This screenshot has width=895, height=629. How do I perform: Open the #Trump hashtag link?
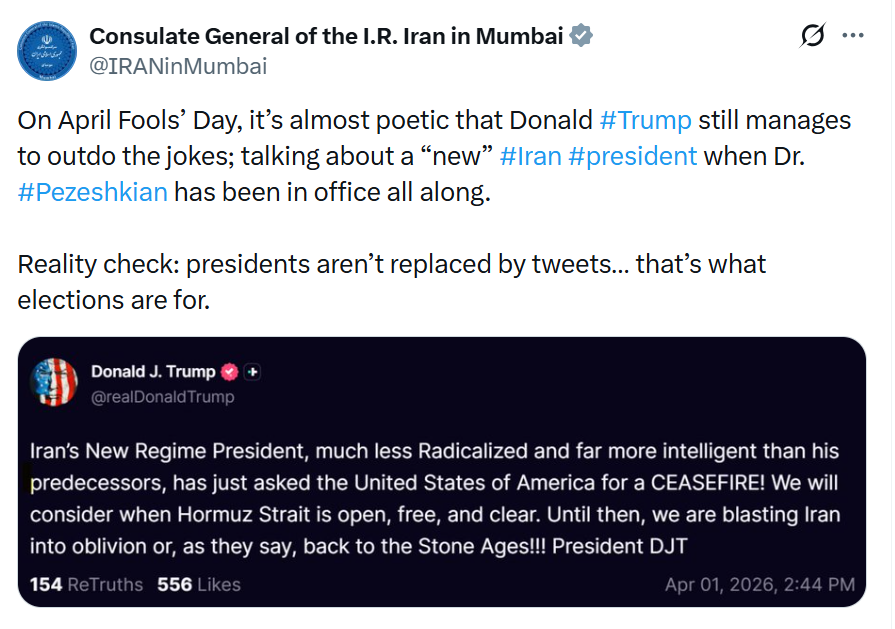(x=645, y=121)
